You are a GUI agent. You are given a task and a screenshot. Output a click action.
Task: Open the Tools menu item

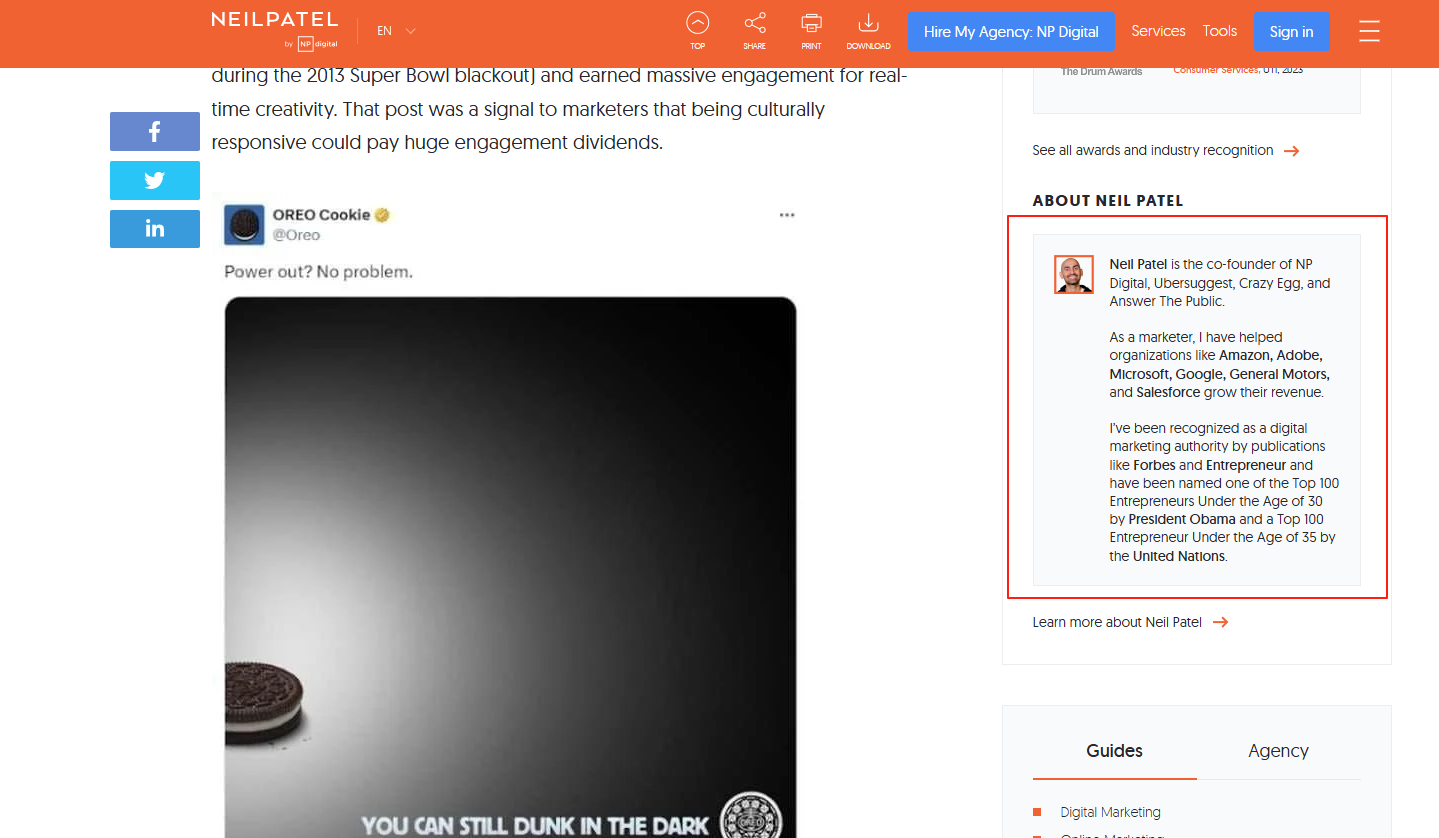point(1219,31)
